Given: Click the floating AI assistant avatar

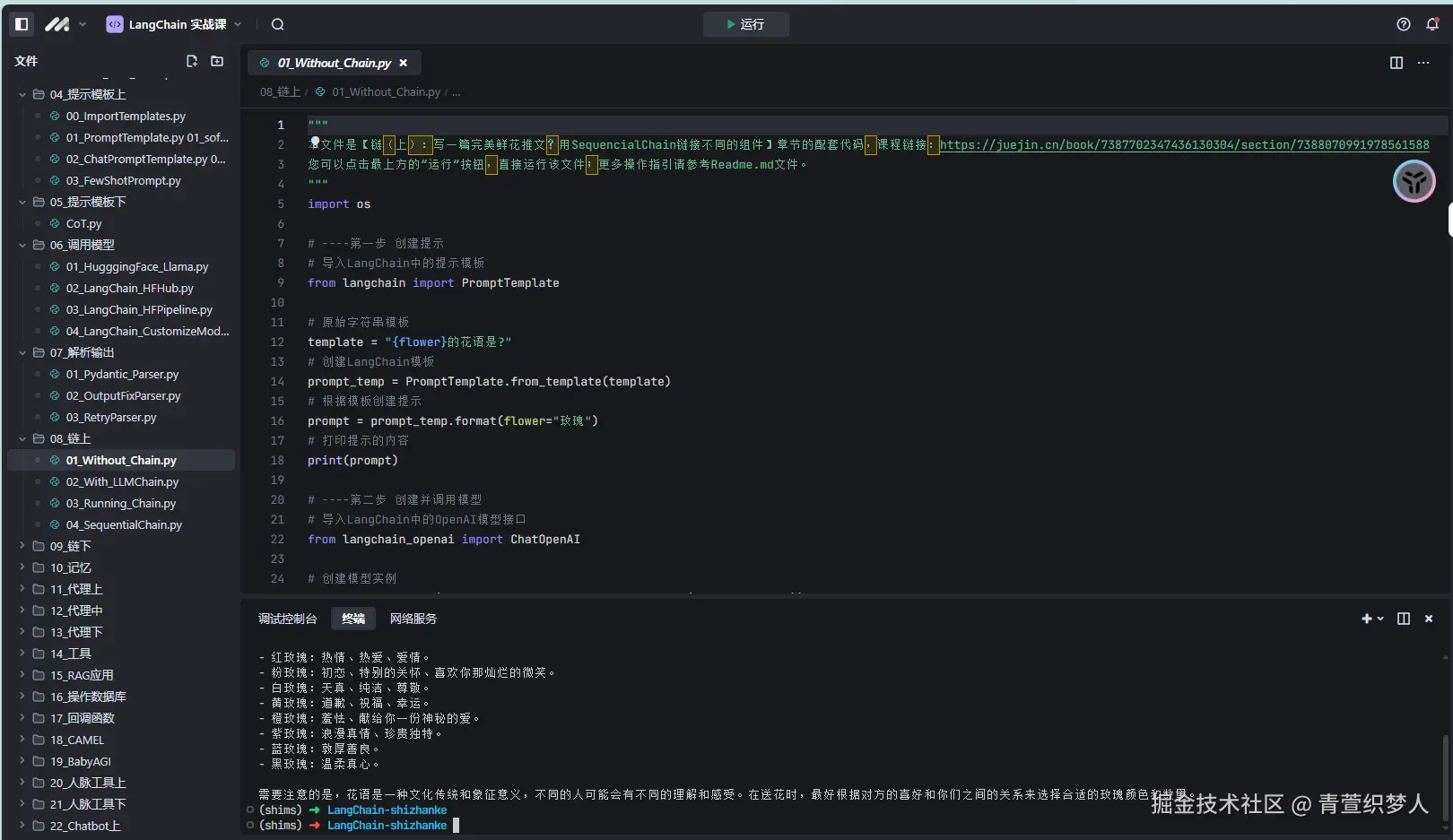Looking at the screenshot, I should pos(1414,182).
